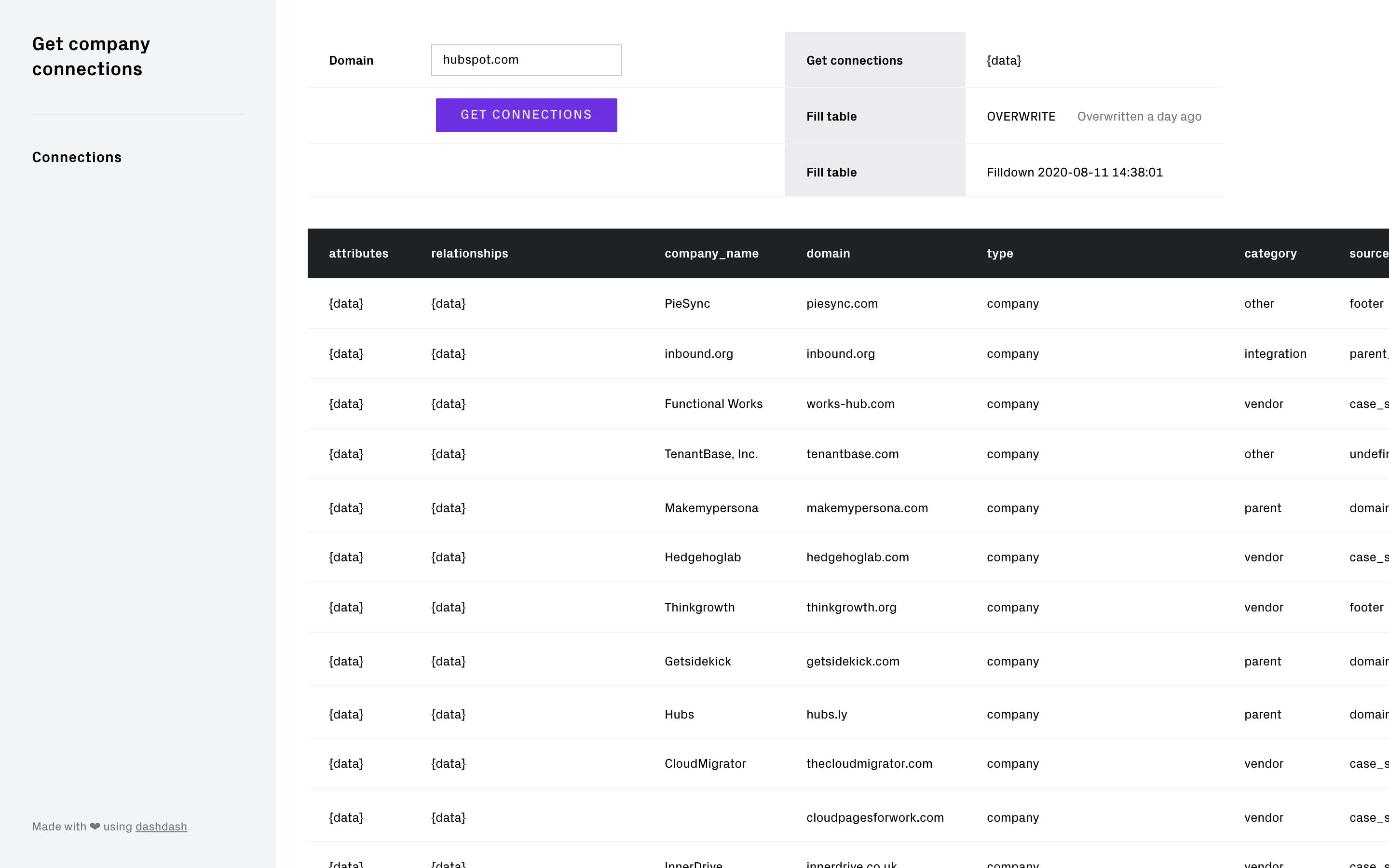Click the Domain input field with hubspot.com
This screenshot has height=868, width=1389.
526,60
